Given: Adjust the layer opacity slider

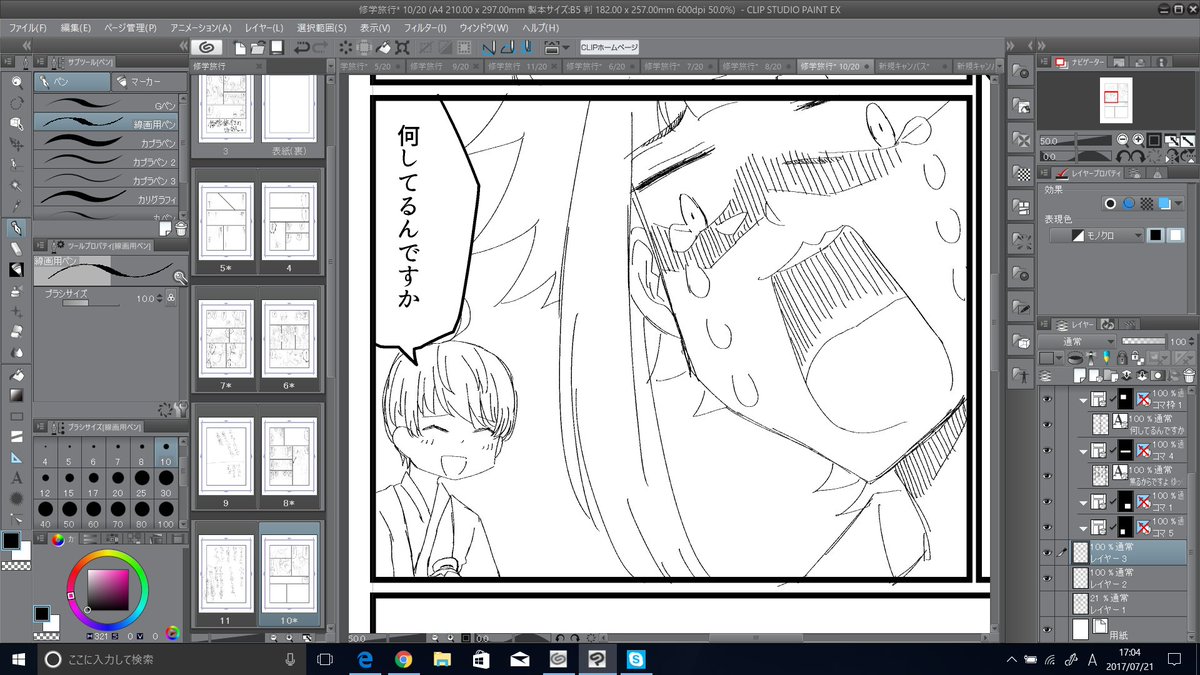Looking at the screenshot, I should tap(1143, 341).
